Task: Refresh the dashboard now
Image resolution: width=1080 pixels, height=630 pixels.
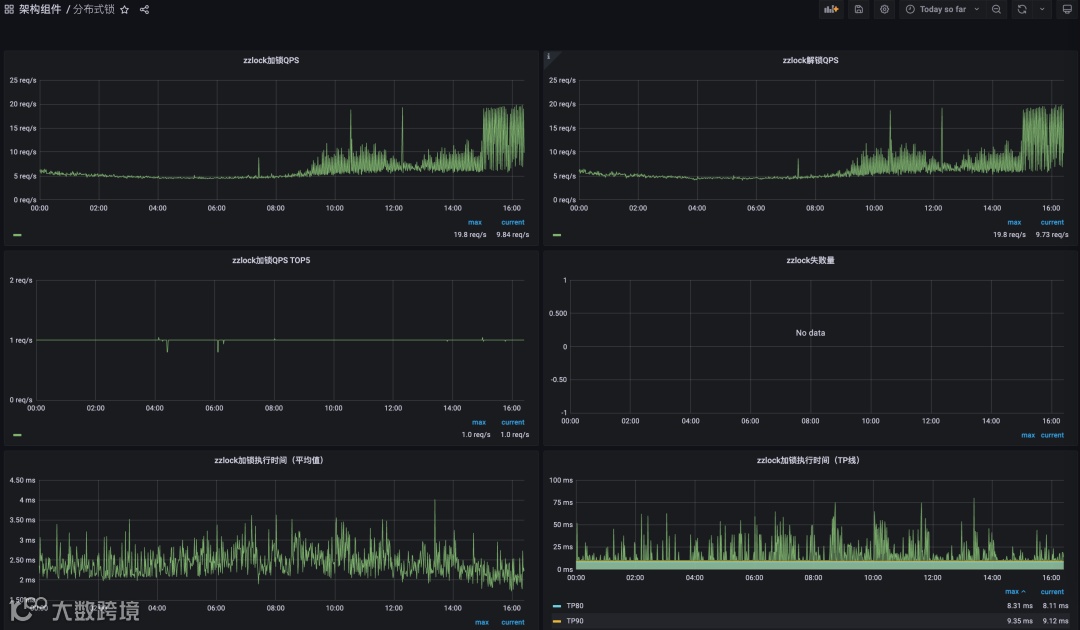Action: (1022, 10)
